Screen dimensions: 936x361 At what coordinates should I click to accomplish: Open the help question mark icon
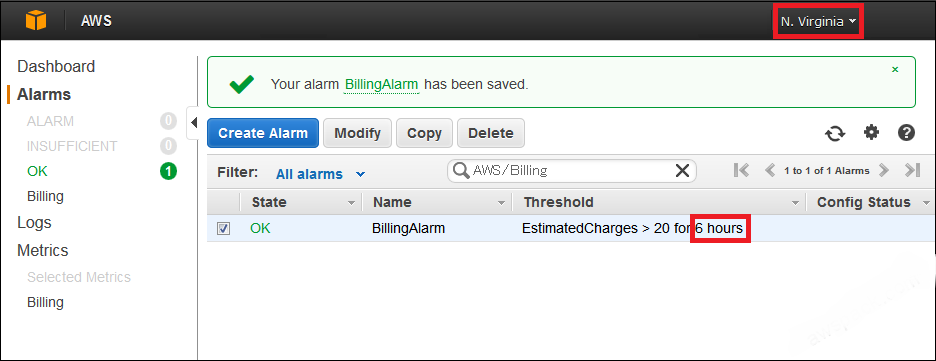coord(906,132)
